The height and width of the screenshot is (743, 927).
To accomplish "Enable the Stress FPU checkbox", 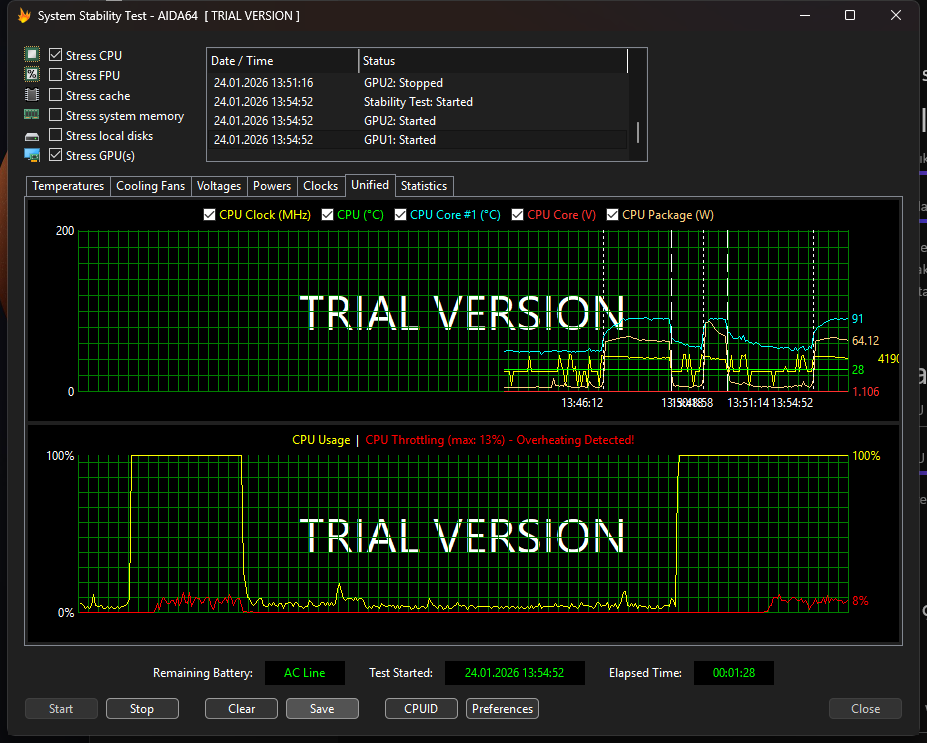I will coord(54,75).
